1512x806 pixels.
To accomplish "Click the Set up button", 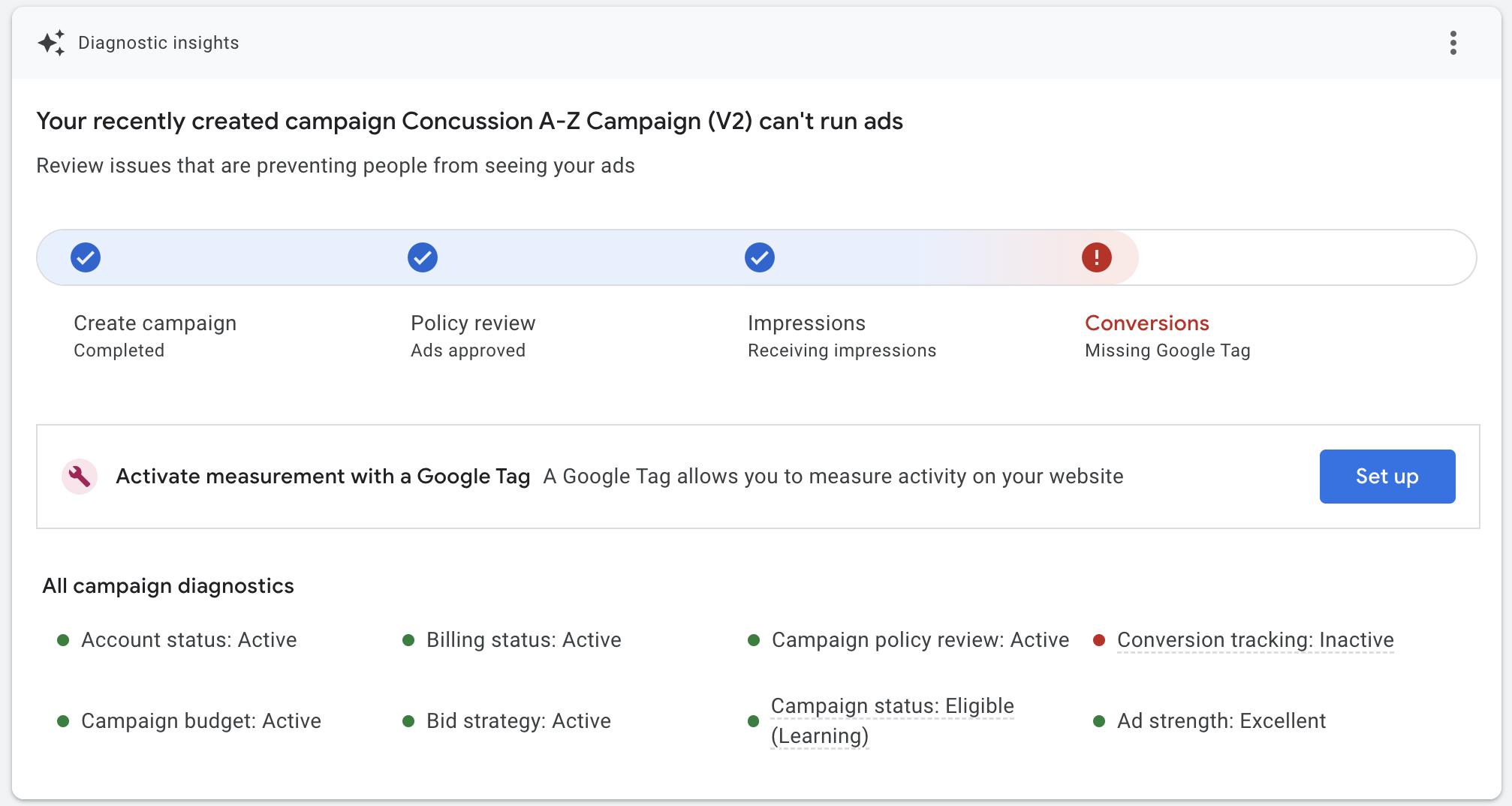I will pyautogui.click(x=1387, y=477).
